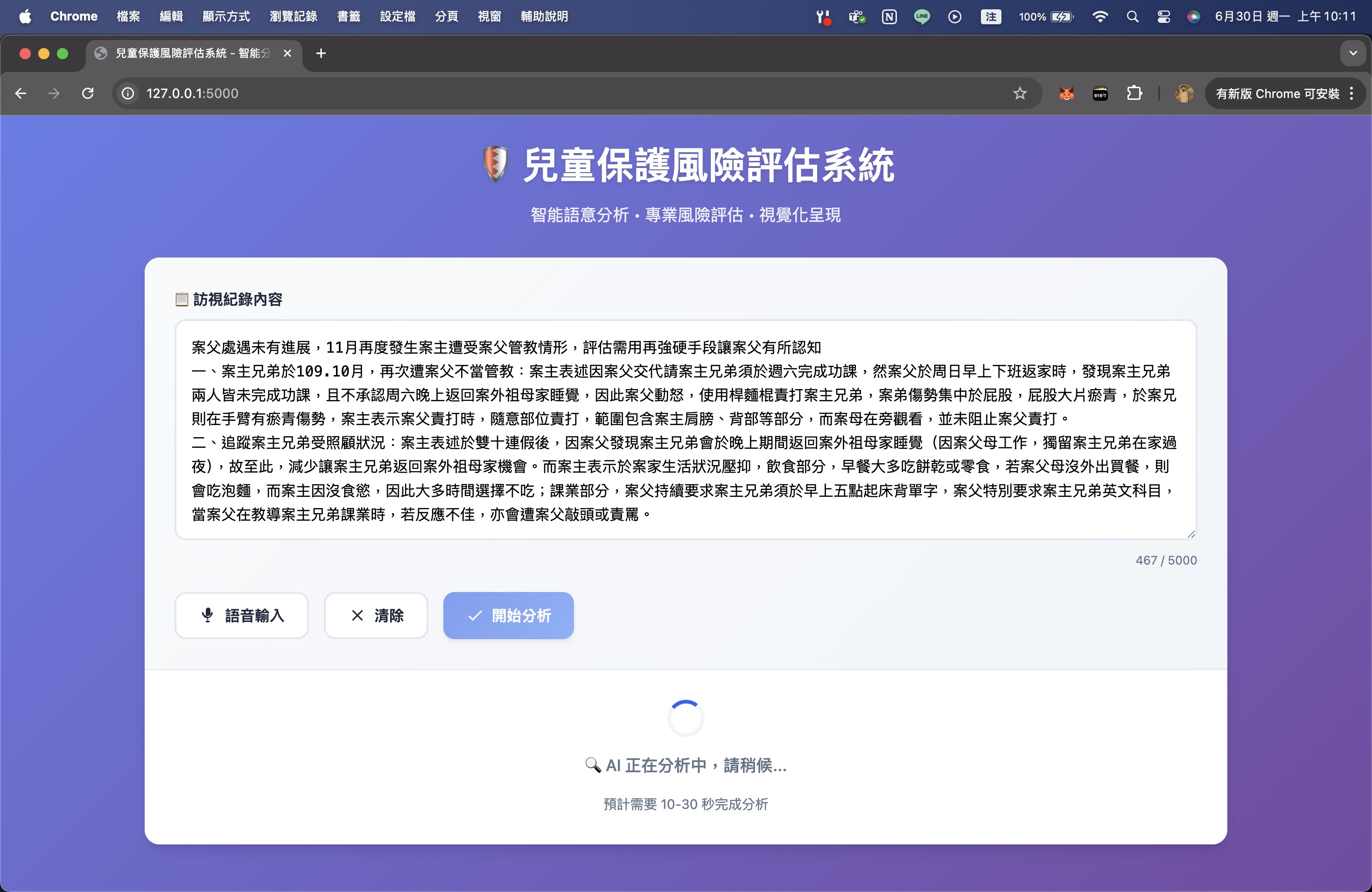Open Chrome three-dot menu
Screen dimensions: 1372x892
coord(1352,93)
